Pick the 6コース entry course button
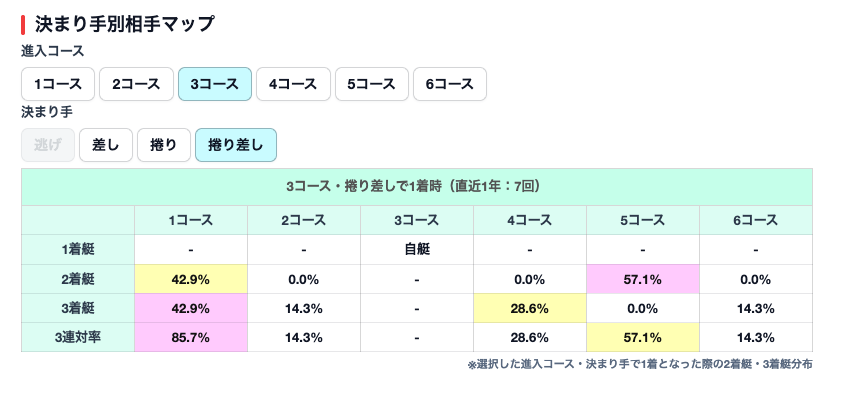Viewport: 849px width, 393px height. pos(450,84)
